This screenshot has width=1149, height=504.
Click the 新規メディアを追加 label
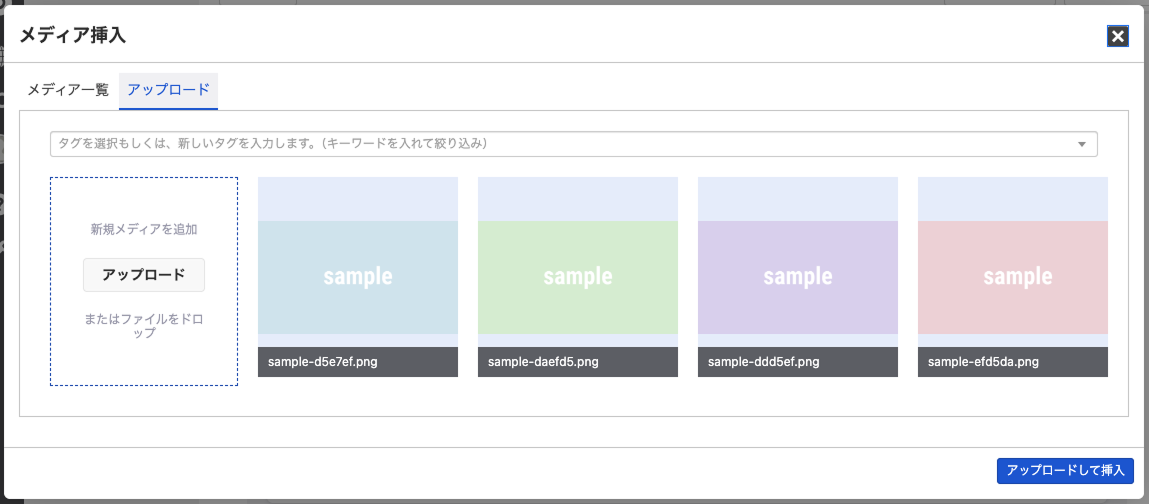[144, 229]
